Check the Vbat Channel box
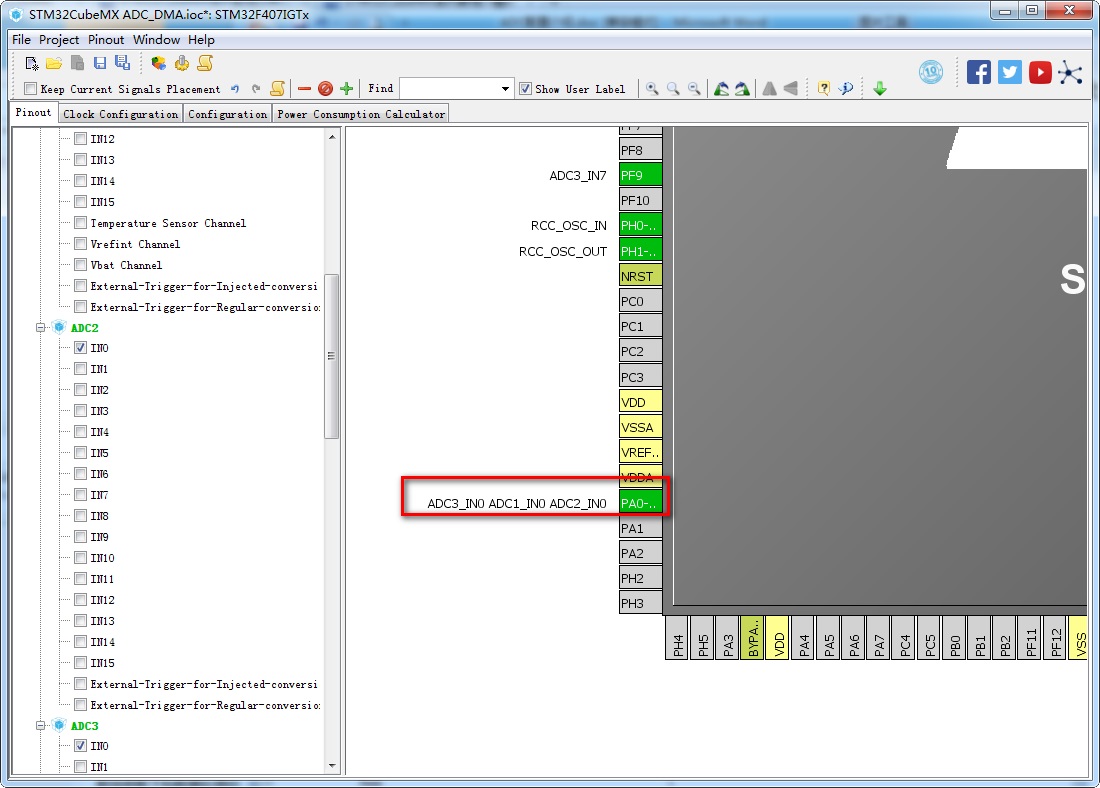 pos(80,265)
